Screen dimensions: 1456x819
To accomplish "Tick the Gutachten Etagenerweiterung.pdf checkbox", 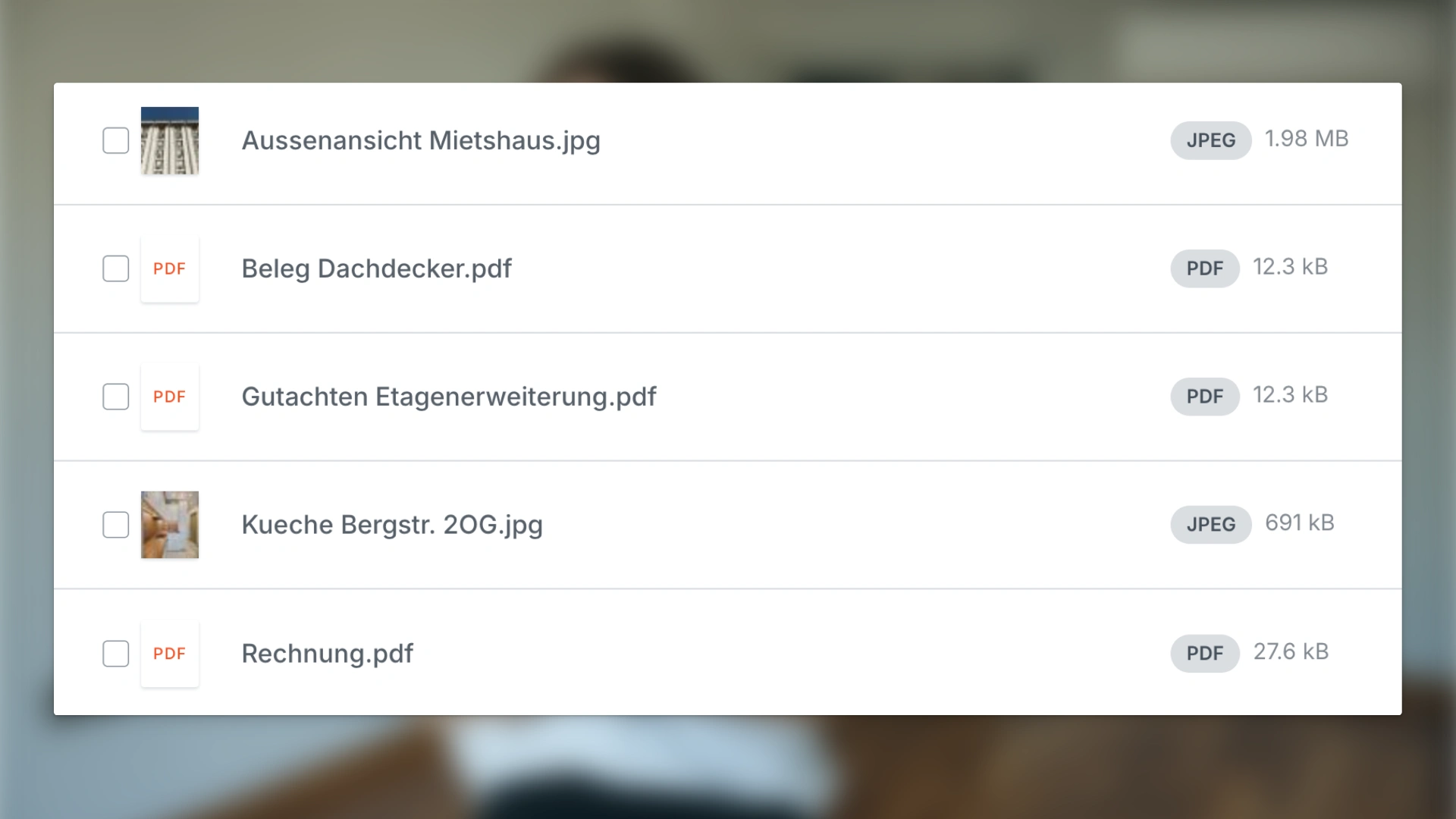I will coord(116,397).
